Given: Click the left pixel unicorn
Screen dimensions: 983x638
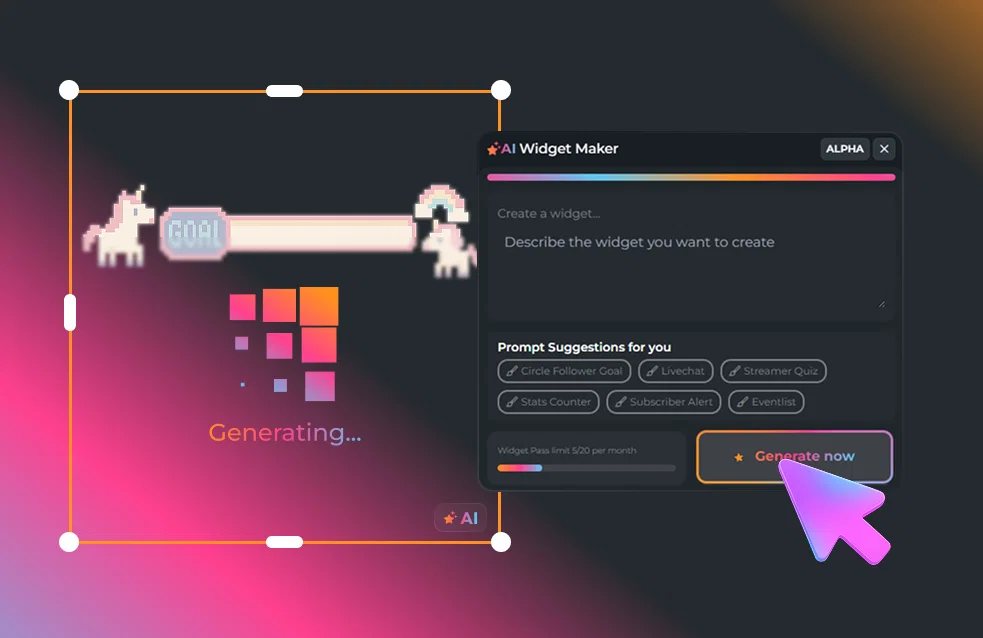Looking at the screenshot, I should pyautogui.click(x=119, y=226).
